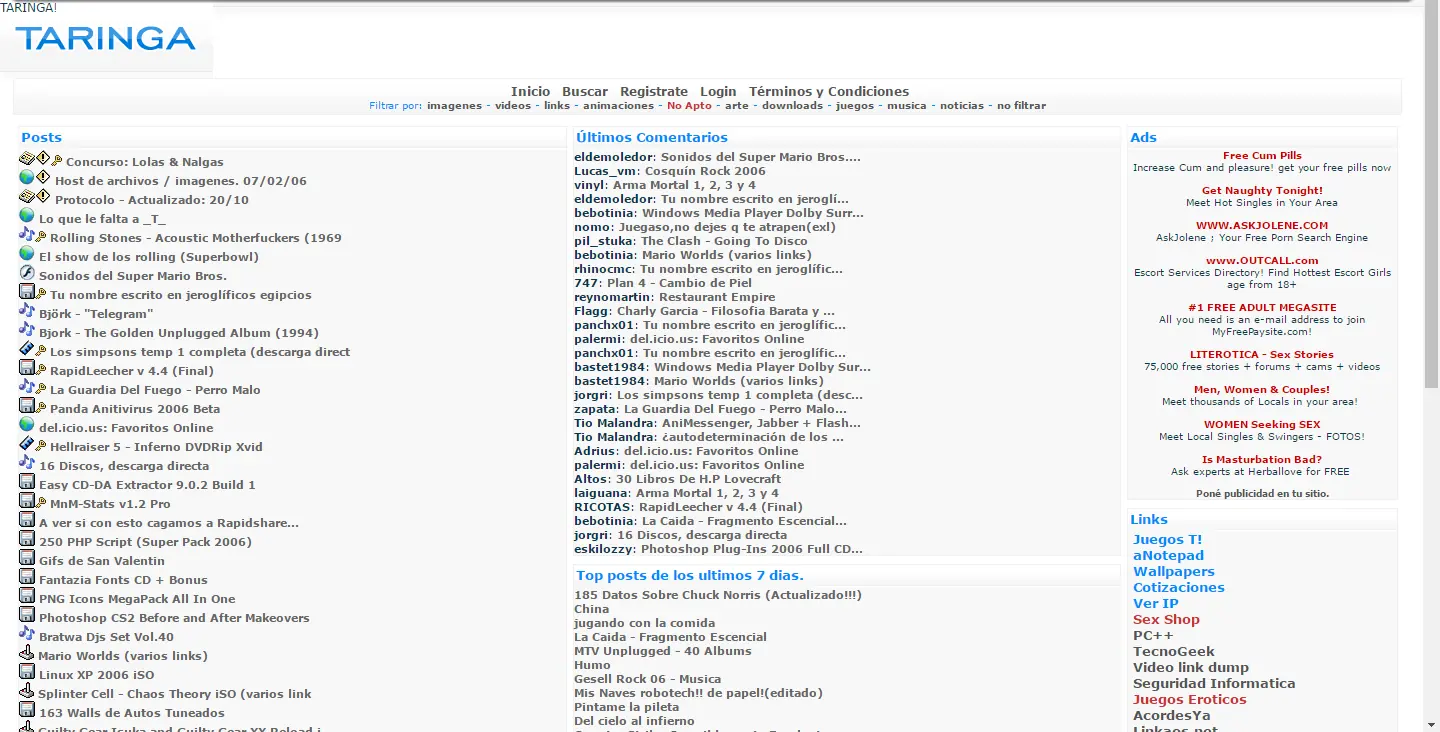This screenshot has width=1440, height=732.
Task: Go to Inicio in the top navigation
Action: pos(531,91)
